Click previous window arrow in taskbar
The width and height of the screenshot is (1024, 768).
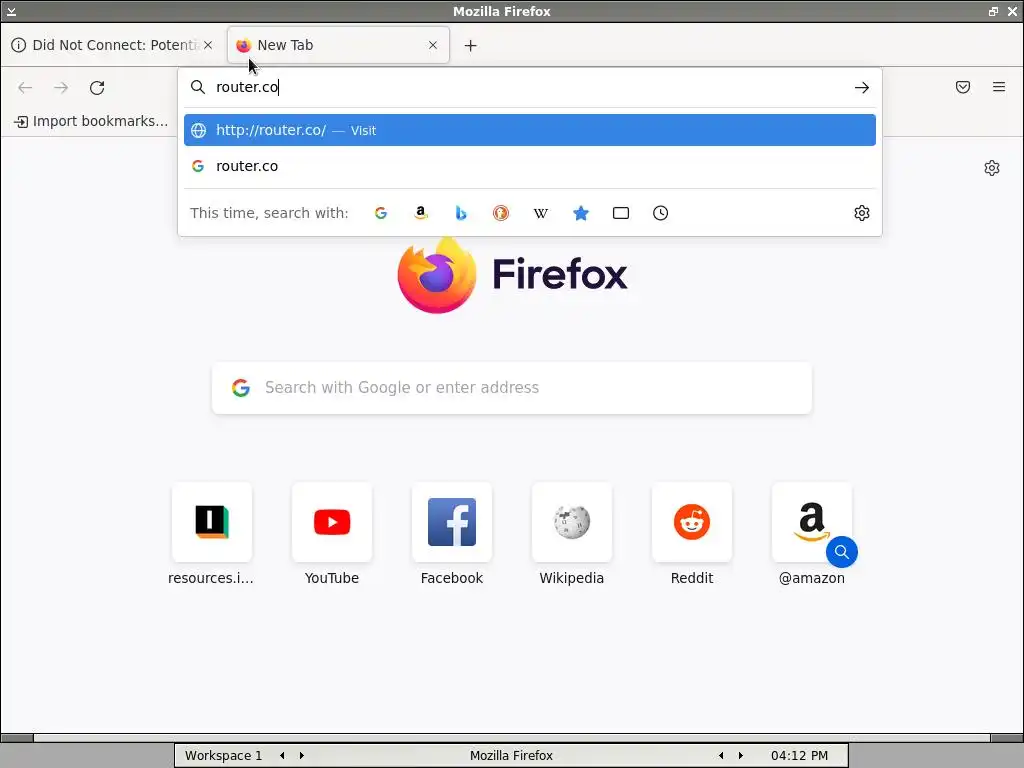tap(721, 756)
